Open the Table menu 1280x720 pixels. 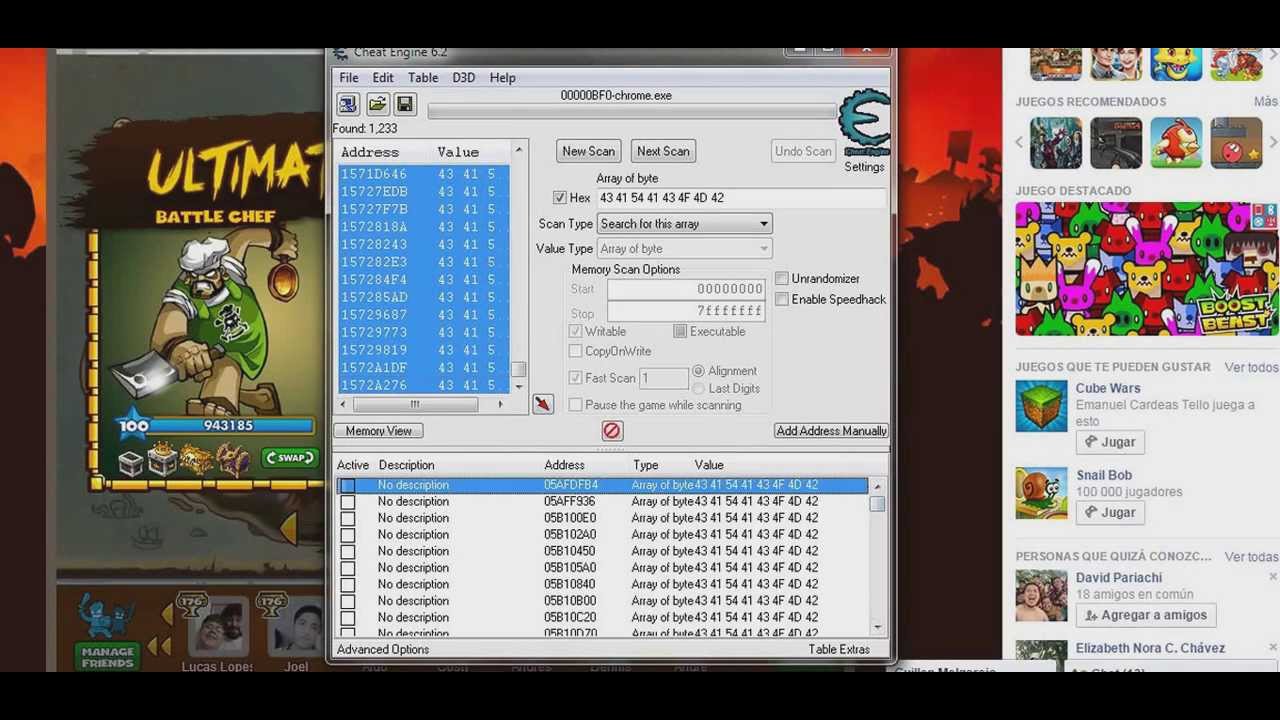[423, 78]
